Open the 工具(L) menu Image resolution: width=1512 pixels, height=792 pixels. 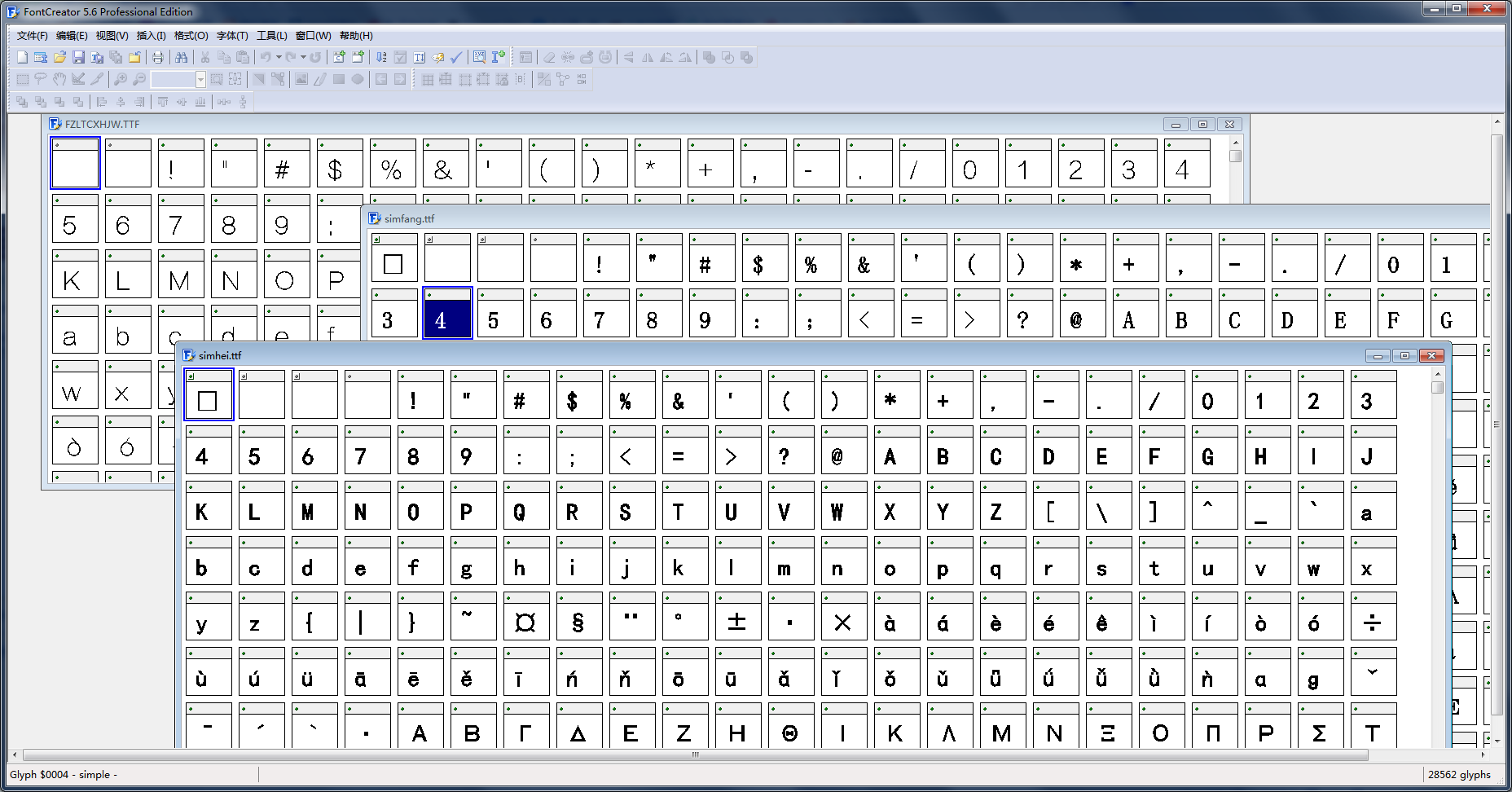(271, 36)
